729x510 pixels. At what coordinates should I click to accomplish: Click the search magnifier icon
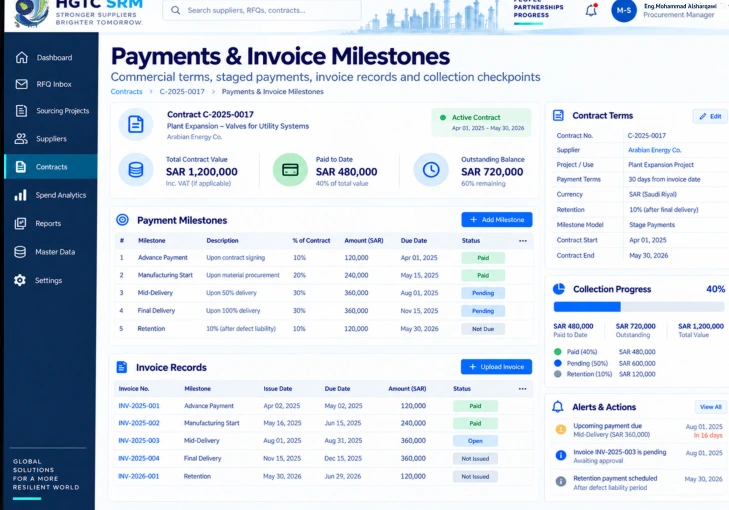(x=175, y=10)
